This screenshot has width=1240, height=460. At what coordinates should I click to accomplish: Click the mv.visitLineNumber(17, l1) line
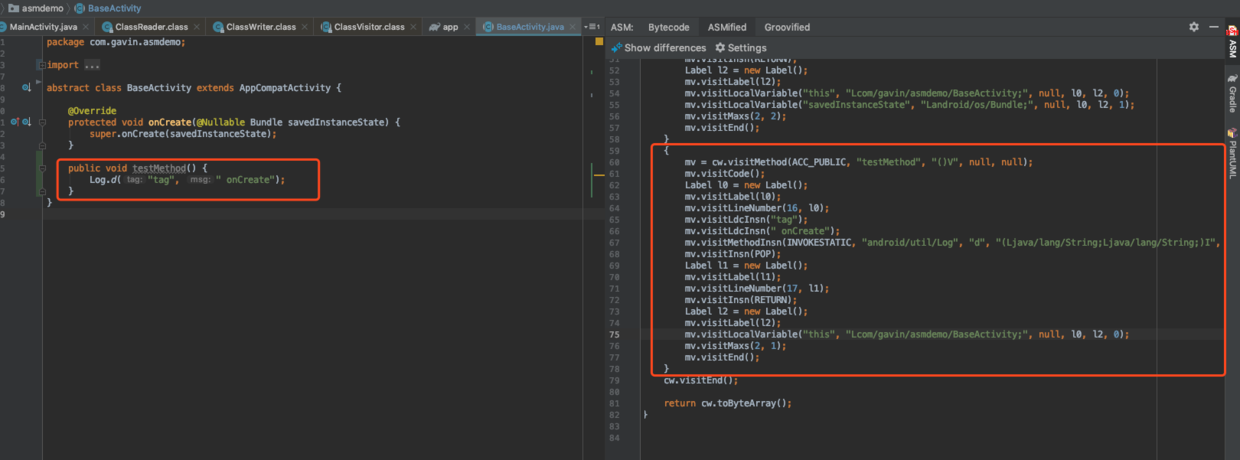click(758, 288)
